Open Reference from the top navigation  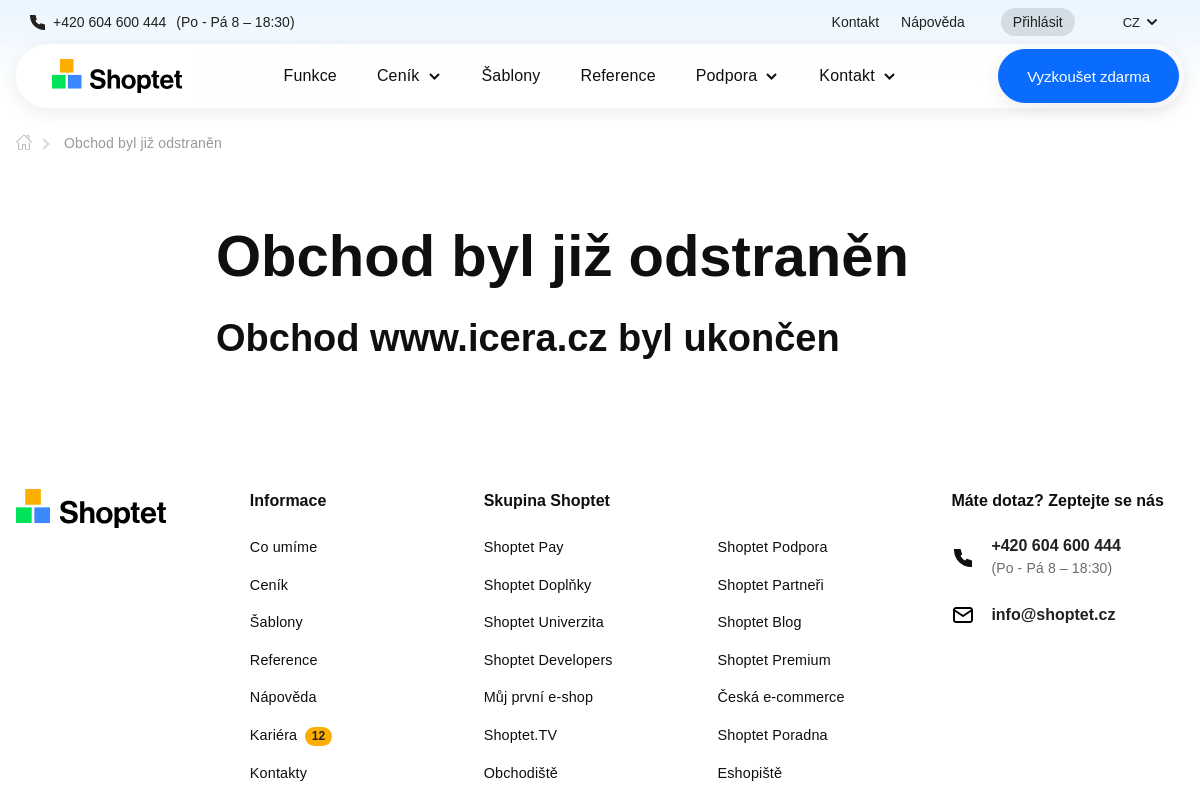pos(618,75)
